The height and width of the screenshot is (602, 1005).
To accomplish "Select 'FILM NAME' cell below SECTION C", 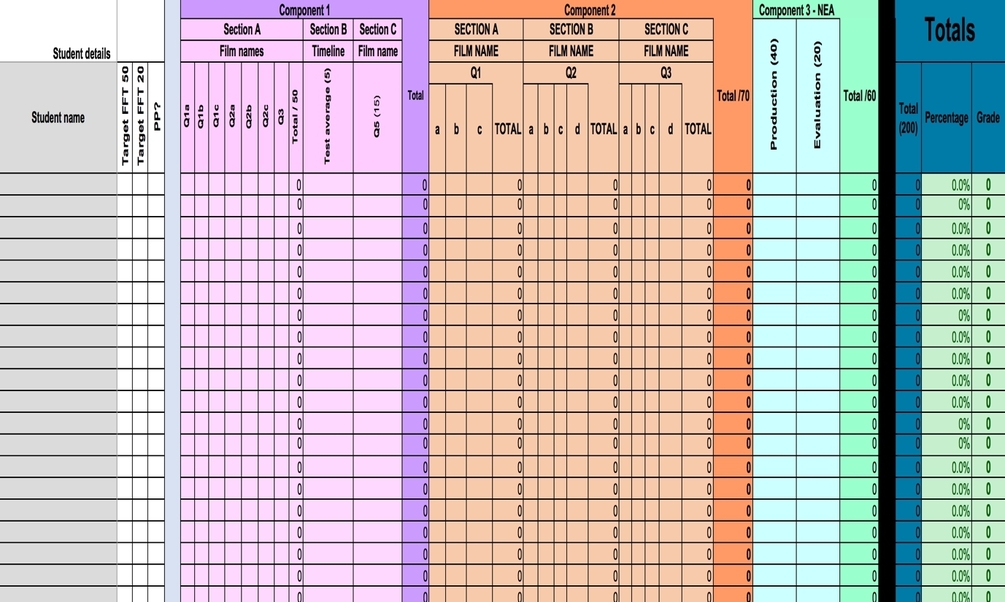I will point(666,51).
